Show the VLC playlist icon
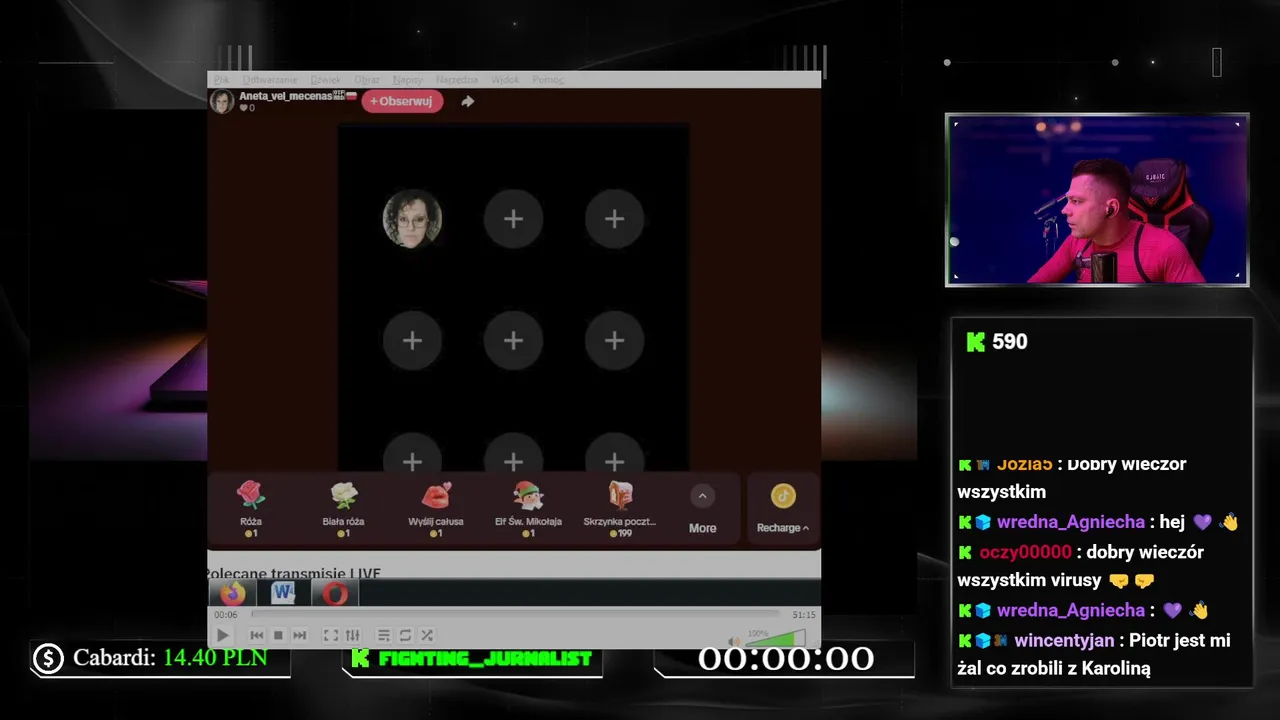The image size is (1280, 720). click(x=384, y=635)
